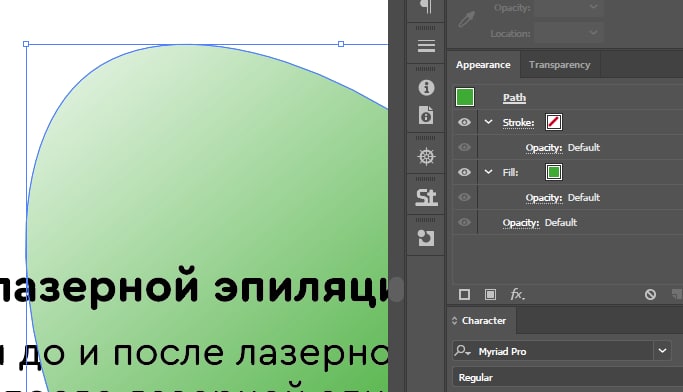The image size is (683, 392).
Task: Toggle visibility of the Fill attribute
Action: point(464,172)
